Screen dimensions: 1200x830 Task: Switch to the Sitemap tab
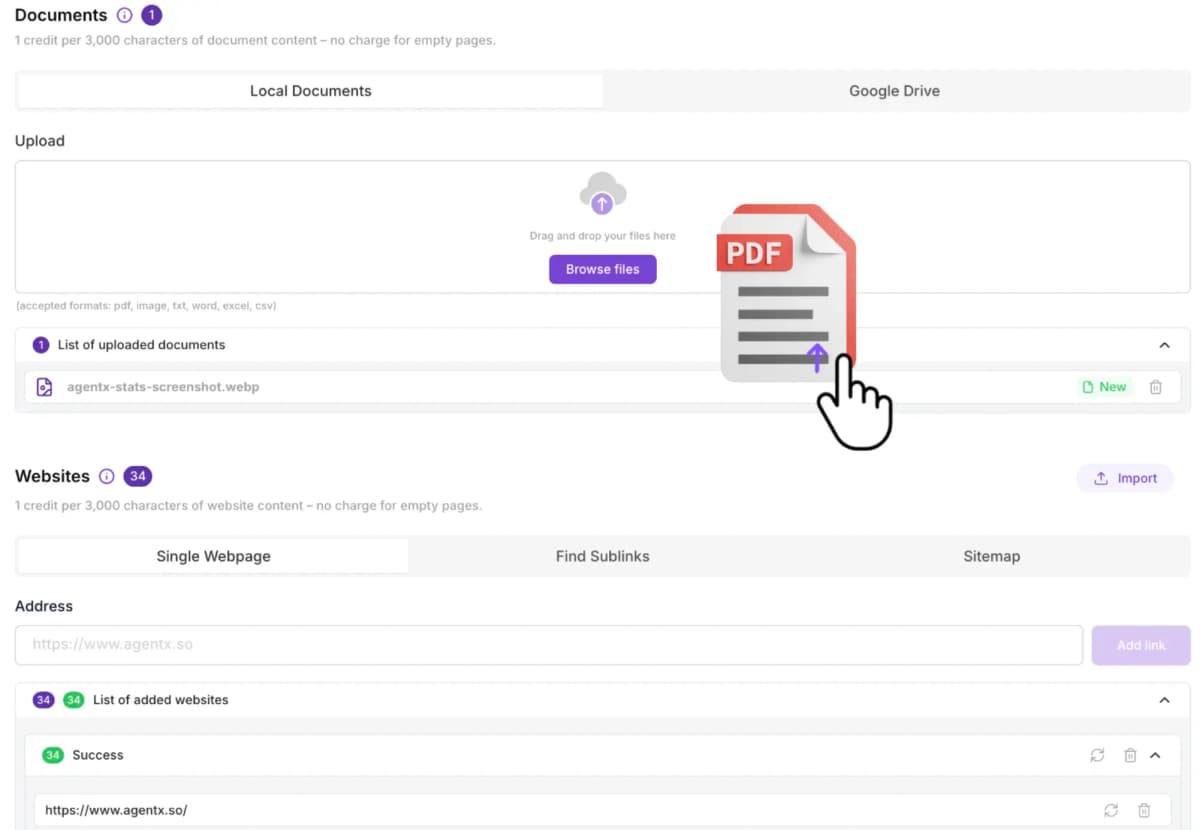point(991,556)
